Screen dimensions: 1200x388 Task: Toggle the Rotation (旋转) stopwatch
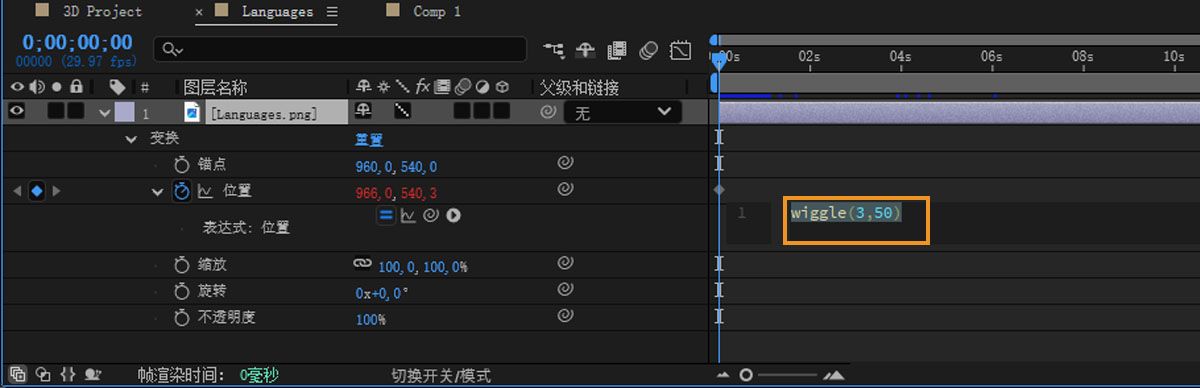(182, 291)
